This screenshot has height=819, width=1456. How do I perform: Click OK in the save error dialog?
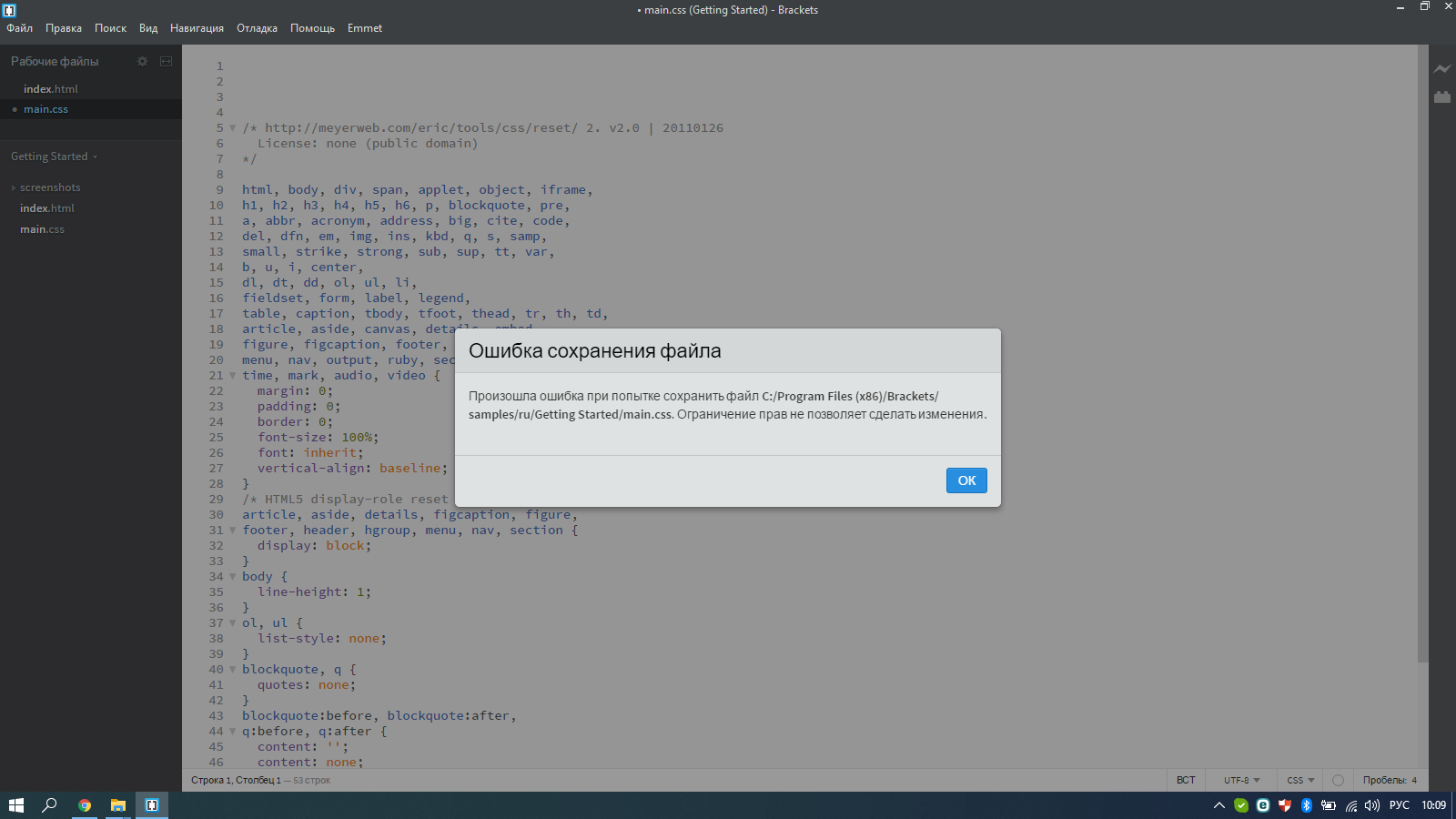966,480
